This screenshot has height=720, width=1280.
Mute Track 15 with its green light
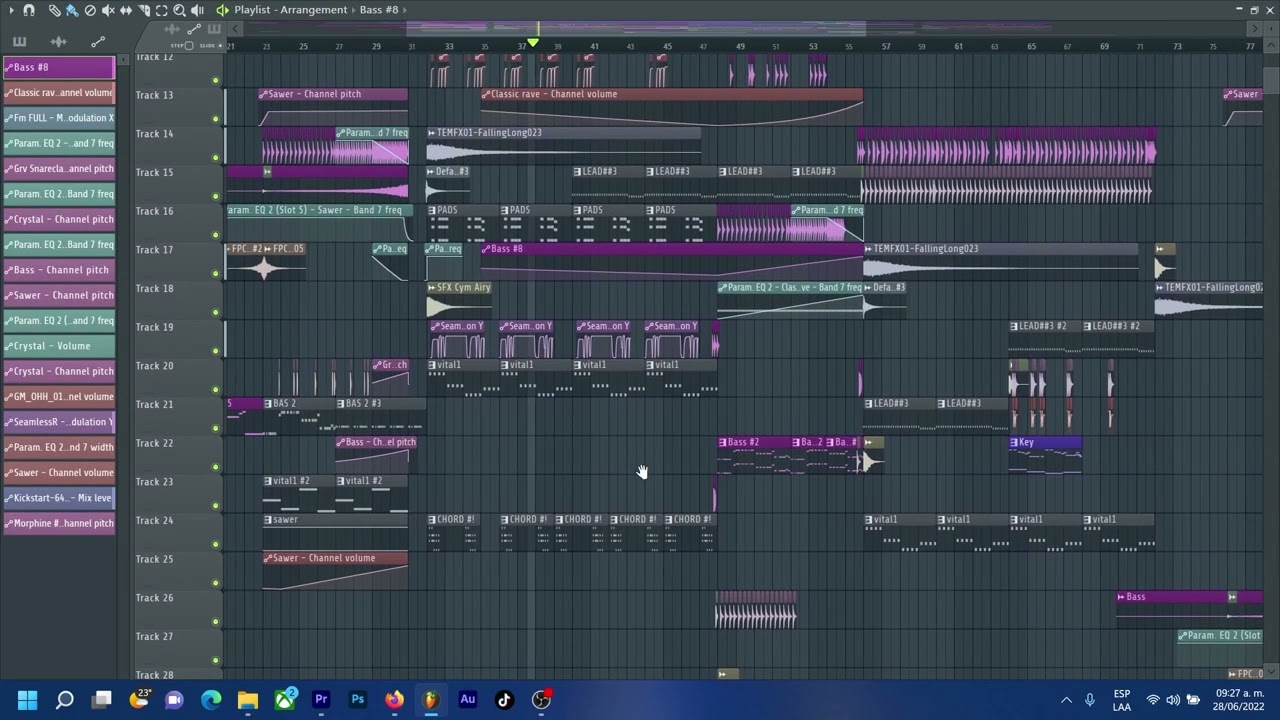click(215, 196)
